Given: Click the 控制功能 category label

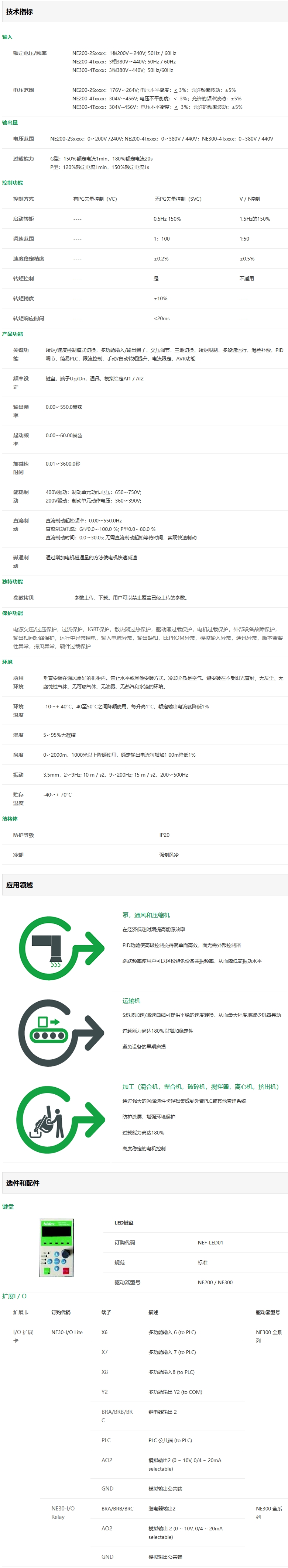Looking at the screenshot, I should (12, 183).
